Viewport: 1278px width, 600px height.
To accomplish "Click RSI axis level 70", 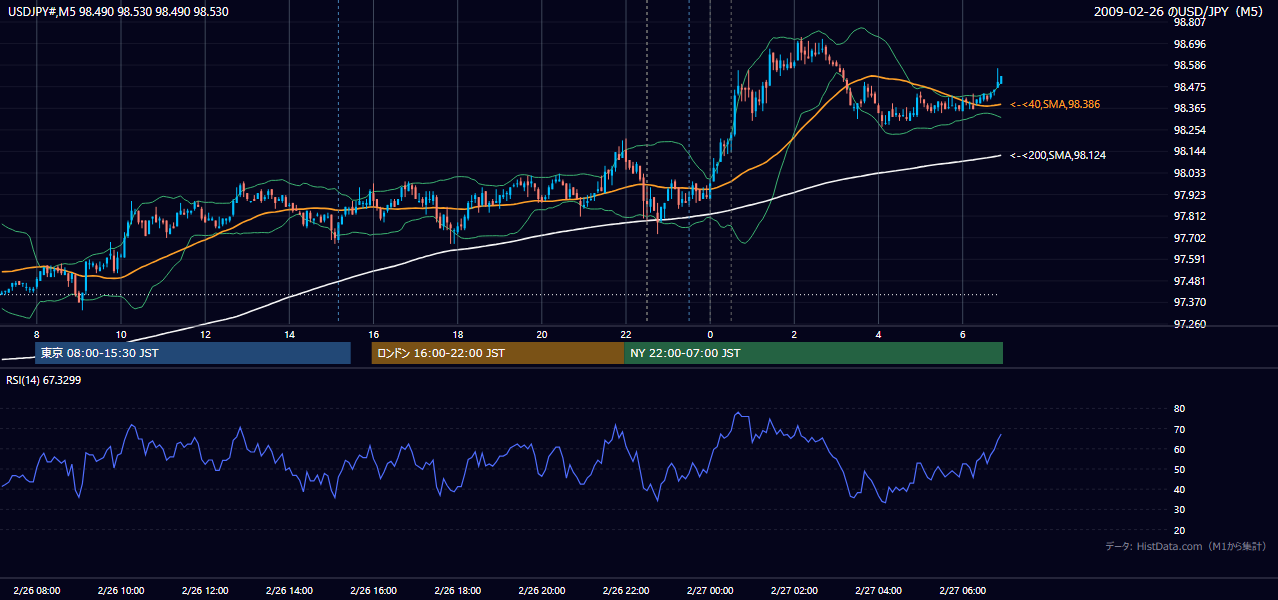I will pyautogui.click(x=1179, y=429).
